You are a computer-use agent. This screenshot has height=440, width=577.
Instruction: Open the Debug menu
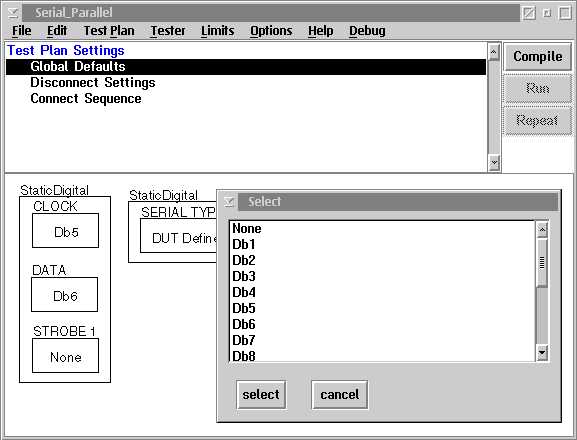click(367, 31)
